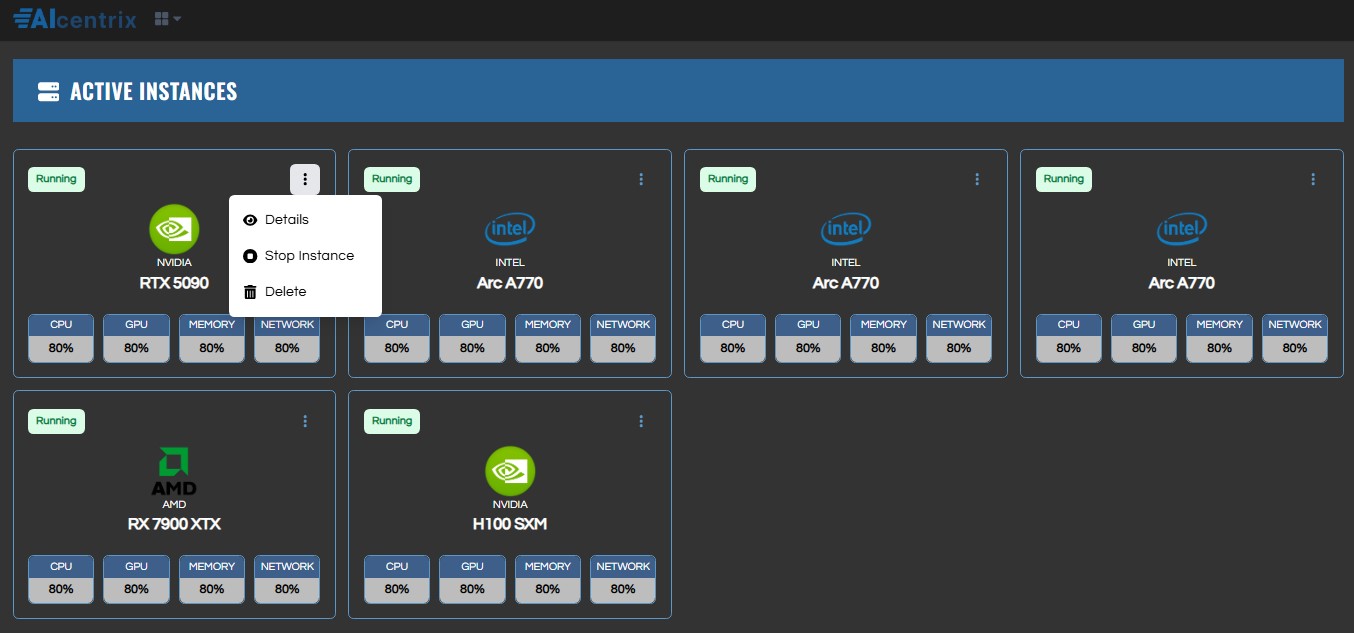This screenshot has height=633, width=1354.
Task: Click the trash icon next to Delete
Action: [250, 292]
